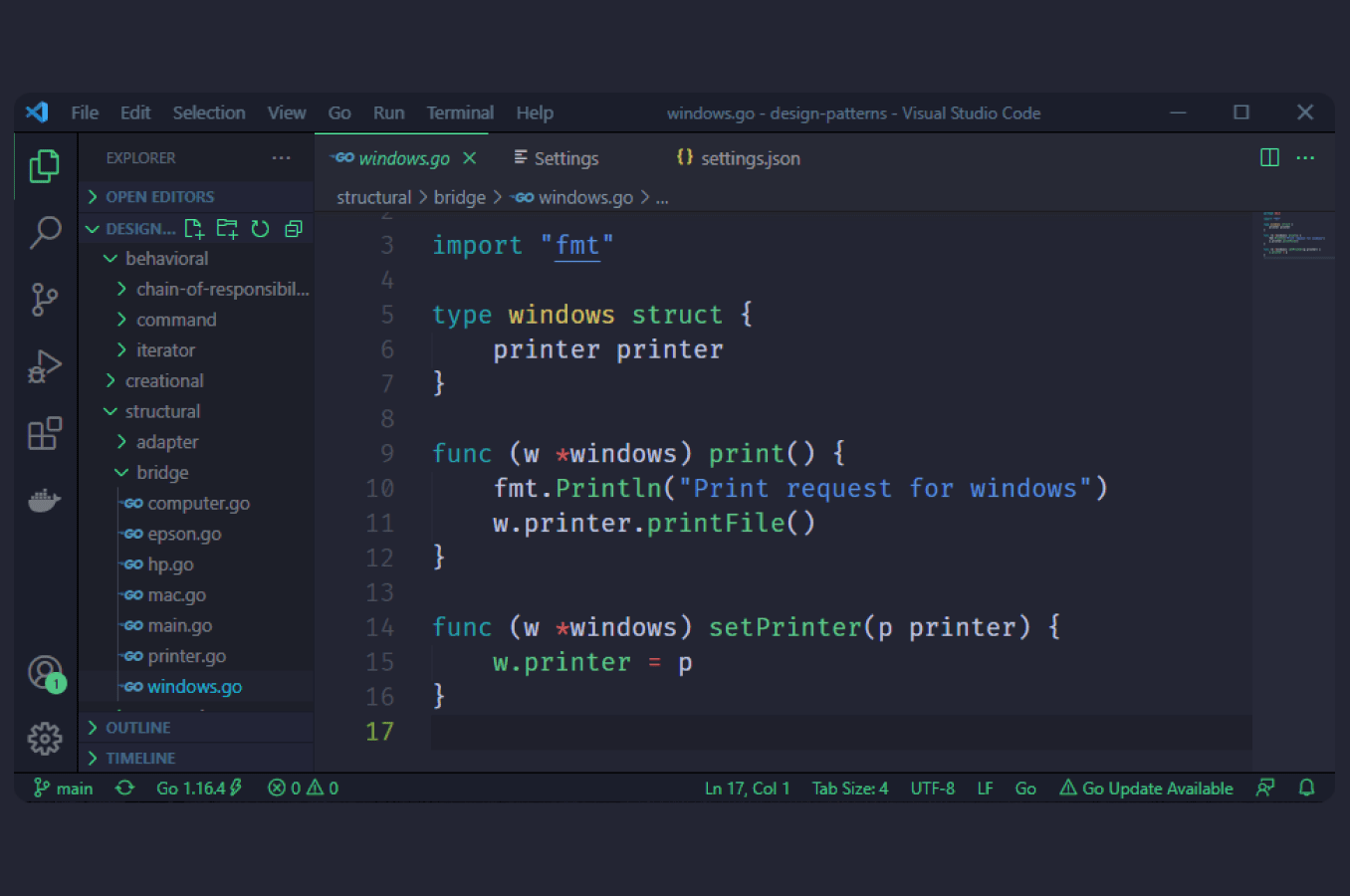Switch branches via the main indicator

[x=63, y=787]
